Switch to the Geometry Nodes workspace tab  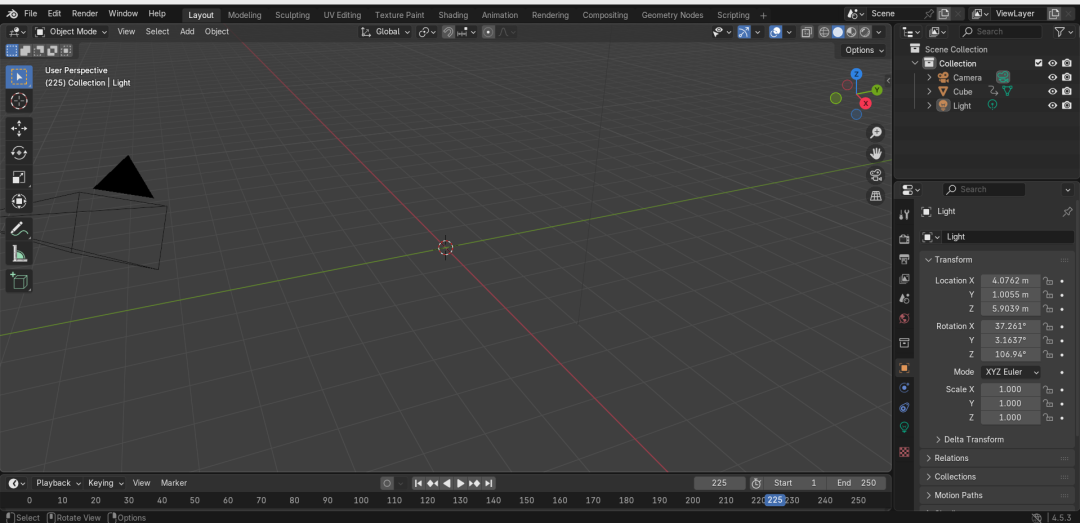pos(672,15)
